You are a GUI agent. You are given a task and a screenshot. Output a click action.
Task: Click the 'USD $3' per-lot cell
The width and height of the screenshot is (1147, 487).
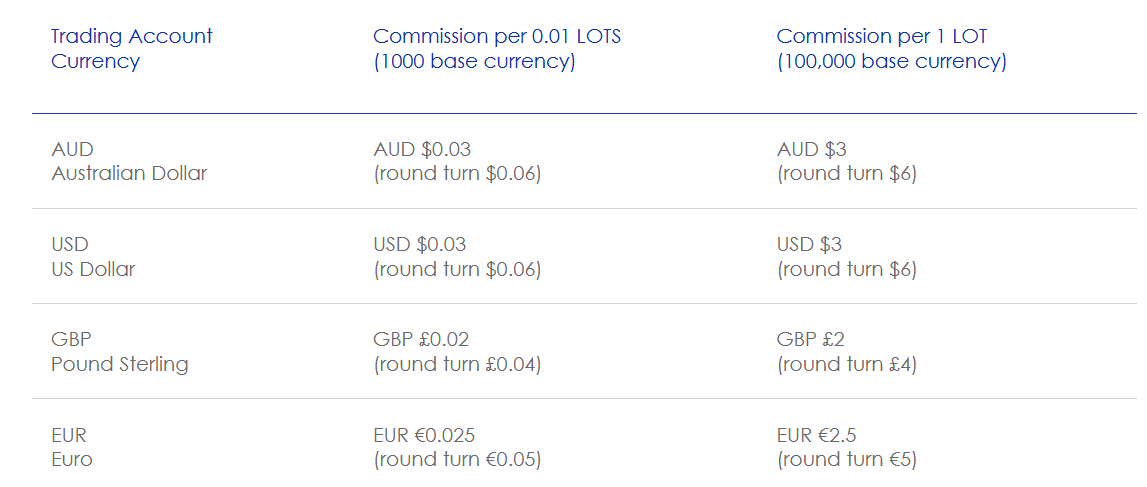tap(809, 245)
